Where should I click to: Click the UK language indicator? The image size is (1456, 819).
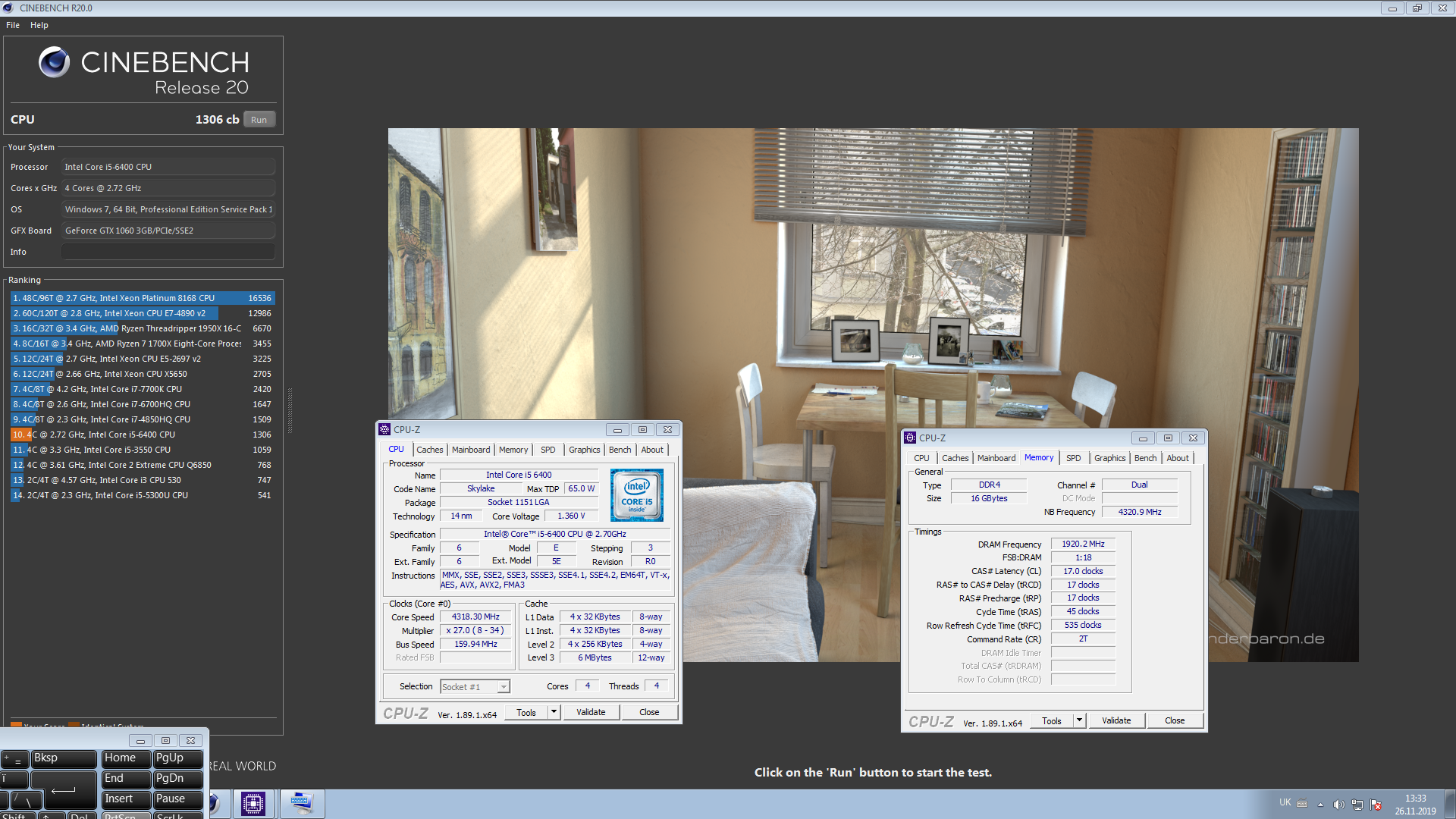coord(1285,802)
